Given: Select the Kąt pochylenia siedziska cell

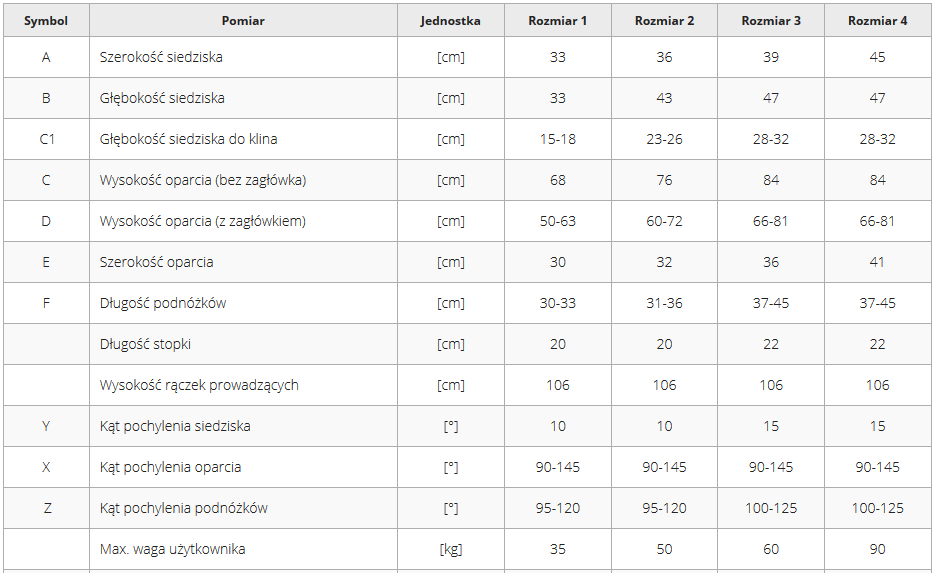Looking at the screenshot, I should tap(175, 426).
